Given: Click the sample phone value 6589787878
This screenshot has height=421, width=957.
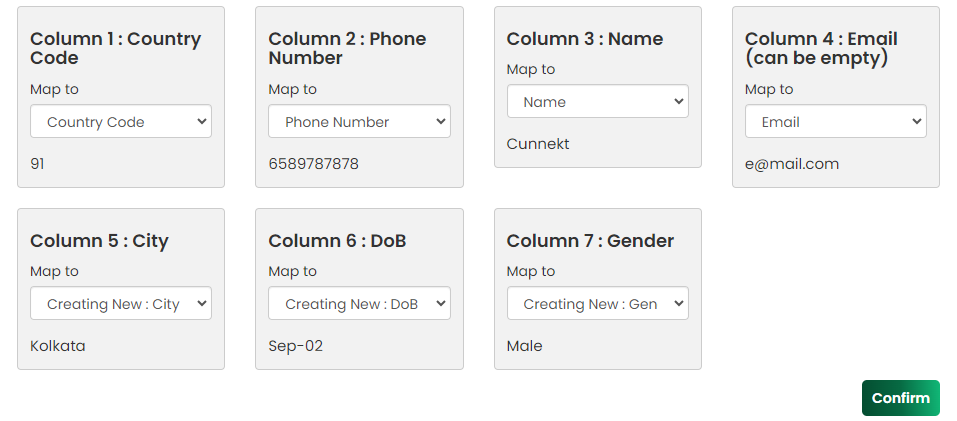Looking at the screenshot, I should pos(313,164).
